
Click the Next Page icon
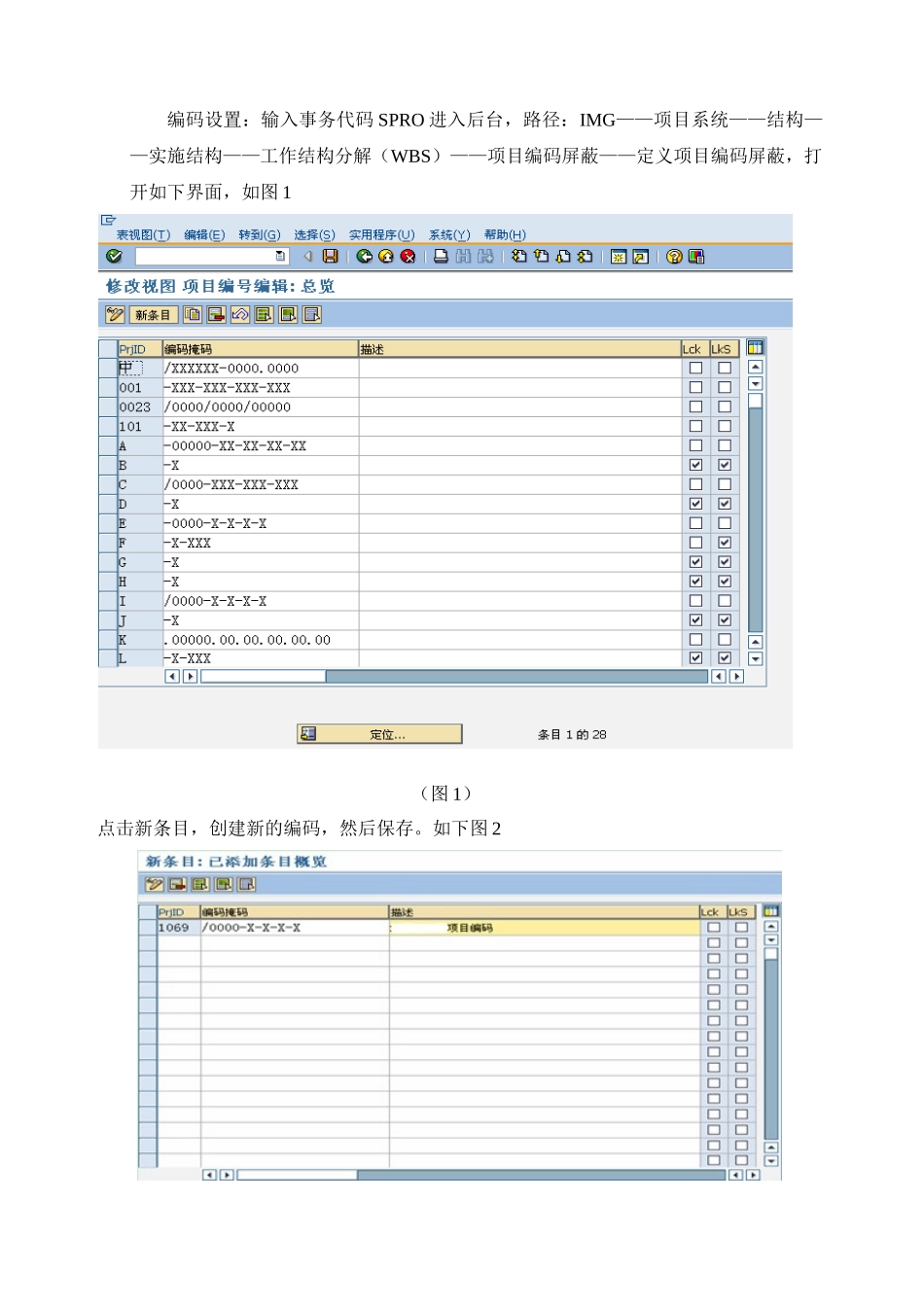[562, 256]
